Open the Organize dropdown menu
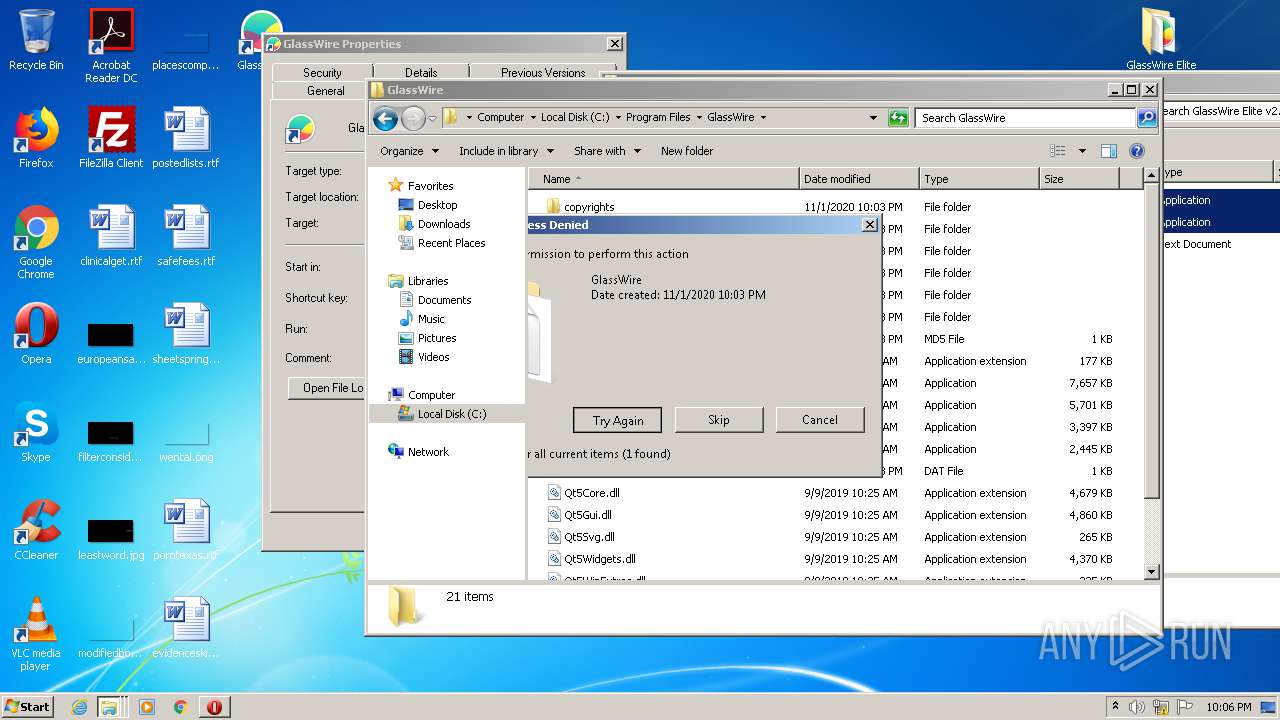Viewport: 1280px width, 720px height. point(409,151)
